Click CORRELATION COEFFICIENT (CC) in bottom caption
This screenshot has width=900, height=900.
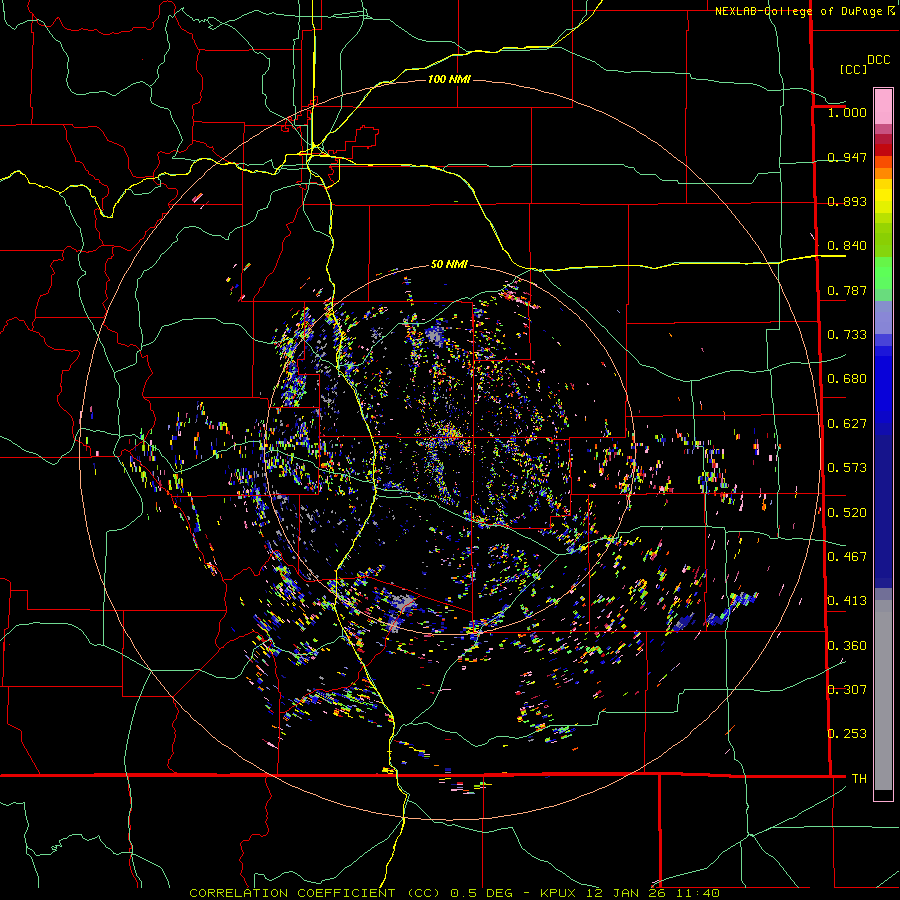[315, 893]
